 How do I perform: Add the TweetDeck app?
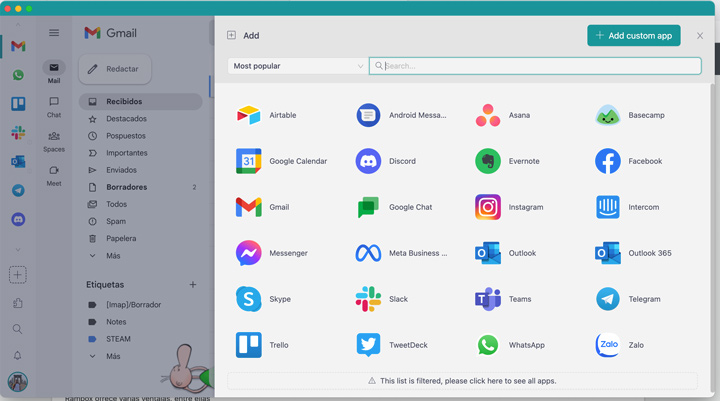point(392,345)
